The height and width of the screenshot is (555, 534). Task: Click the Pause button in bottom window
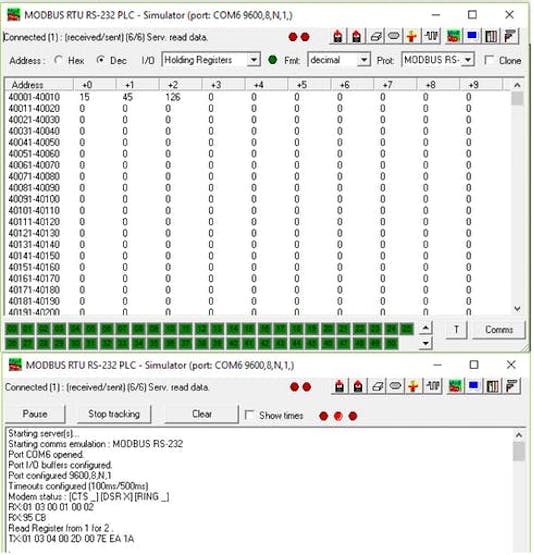click(35, 414)
